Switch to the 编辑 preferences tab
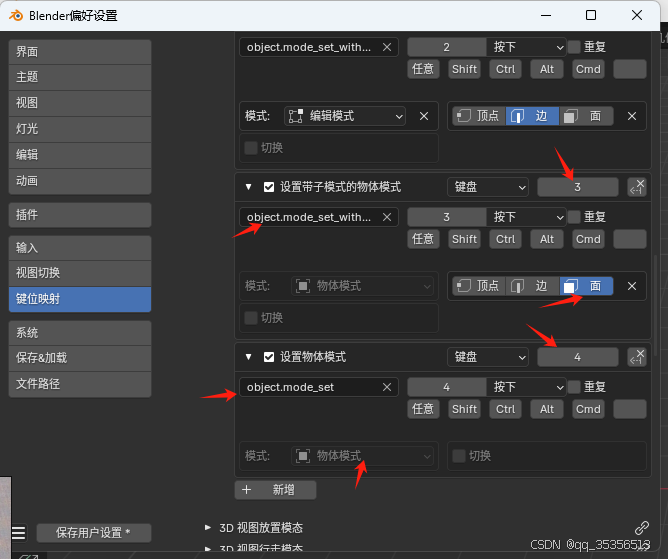This screenshot has height=559, width=668. 80,155
